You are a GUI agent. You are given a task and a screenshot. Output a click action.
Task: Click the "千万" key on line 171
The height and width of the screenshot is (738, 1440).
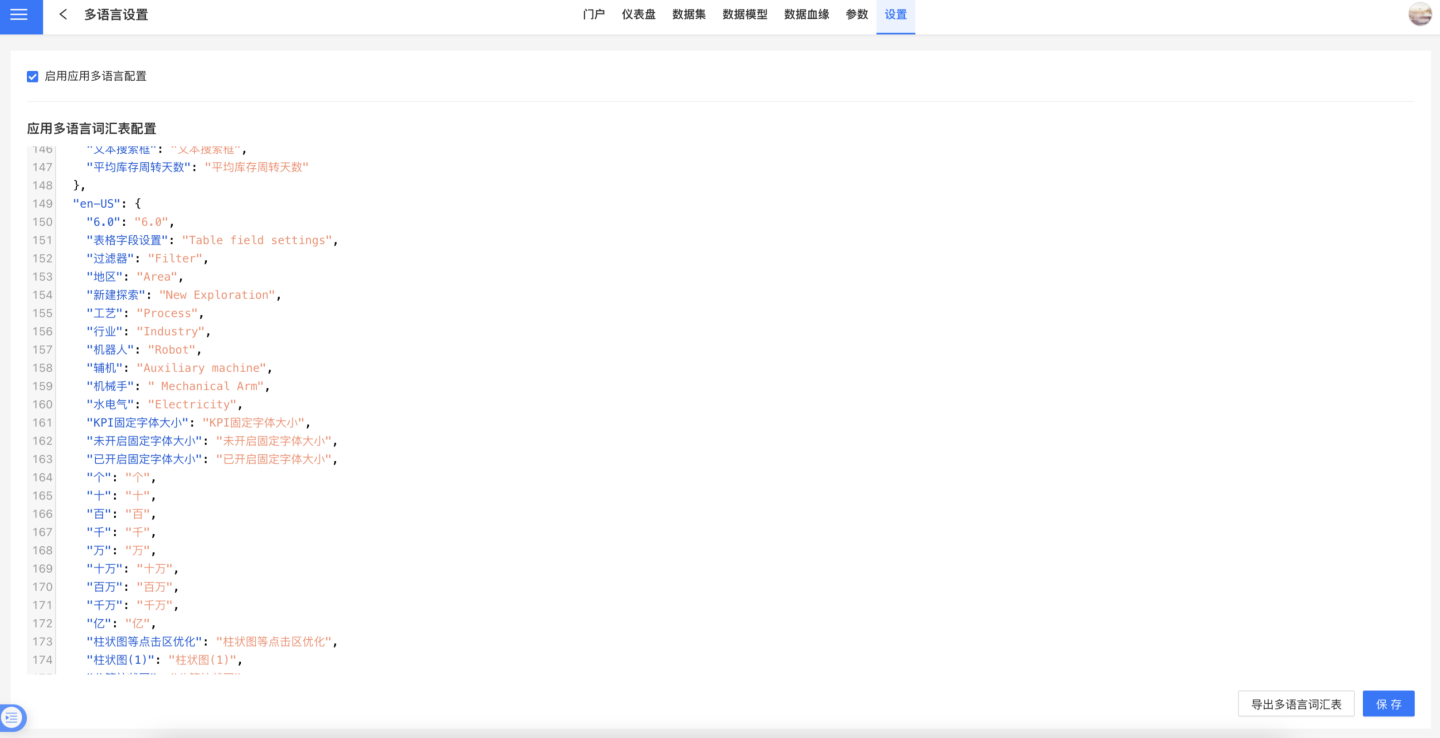105,605
